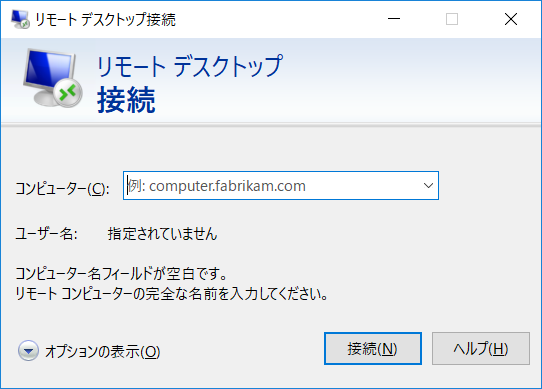The image size is (542, 389).
Task: Click the コンピューター(C): field label
Action: (63, 188)
